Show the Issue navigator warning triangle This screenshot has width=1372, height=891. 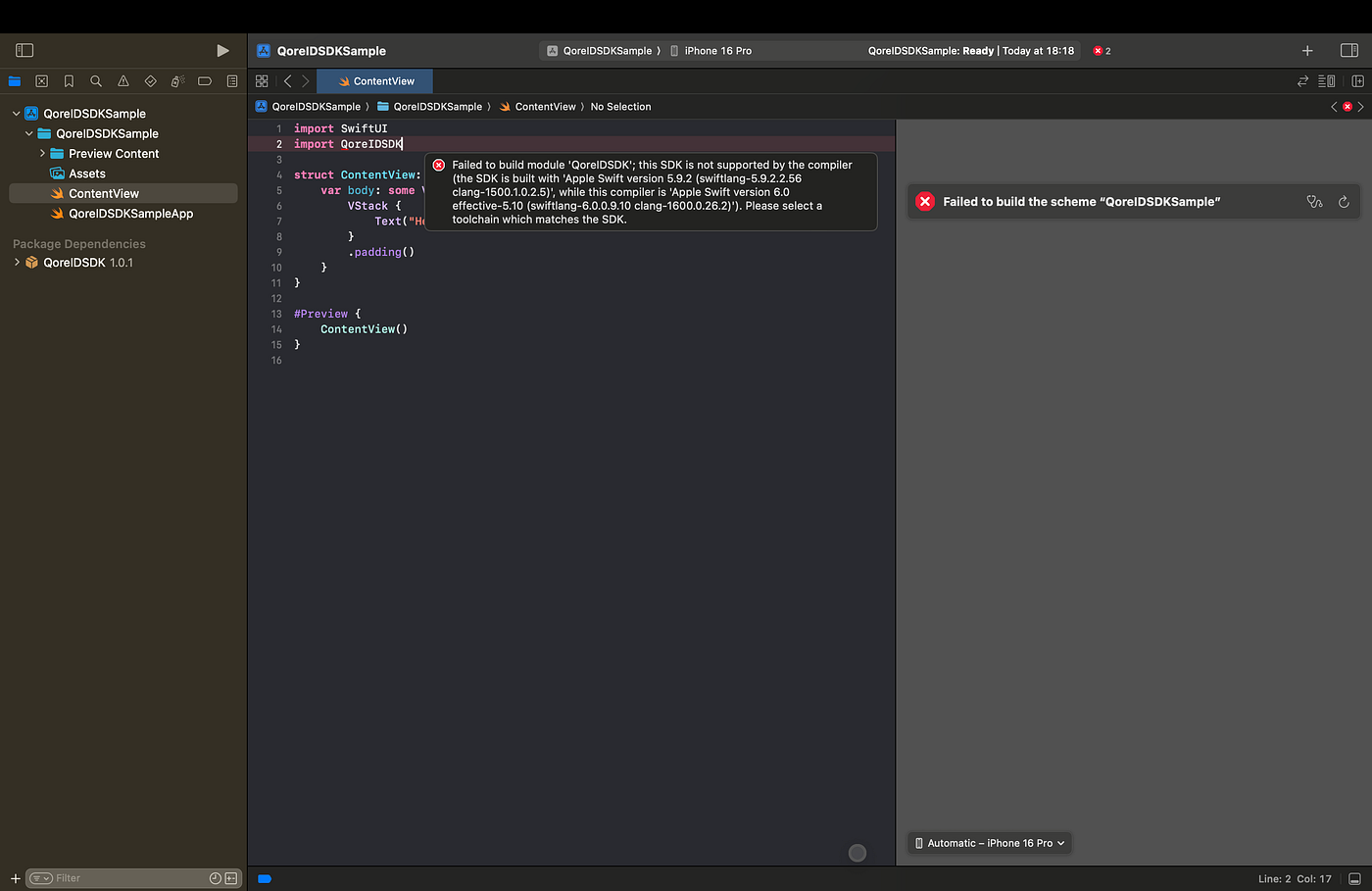click(123, 80)
